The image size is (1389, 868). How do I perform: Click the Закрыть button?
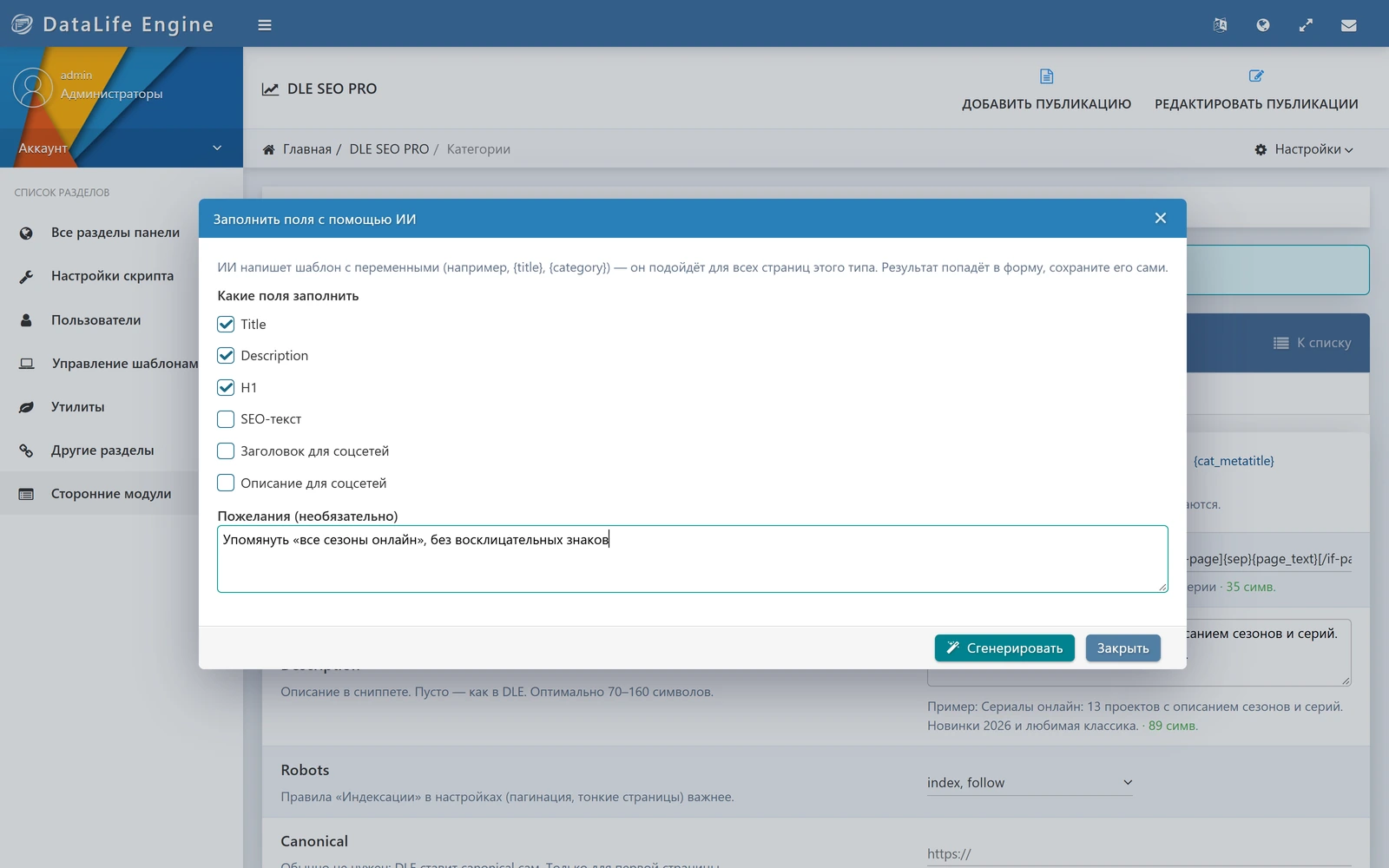1122,648
